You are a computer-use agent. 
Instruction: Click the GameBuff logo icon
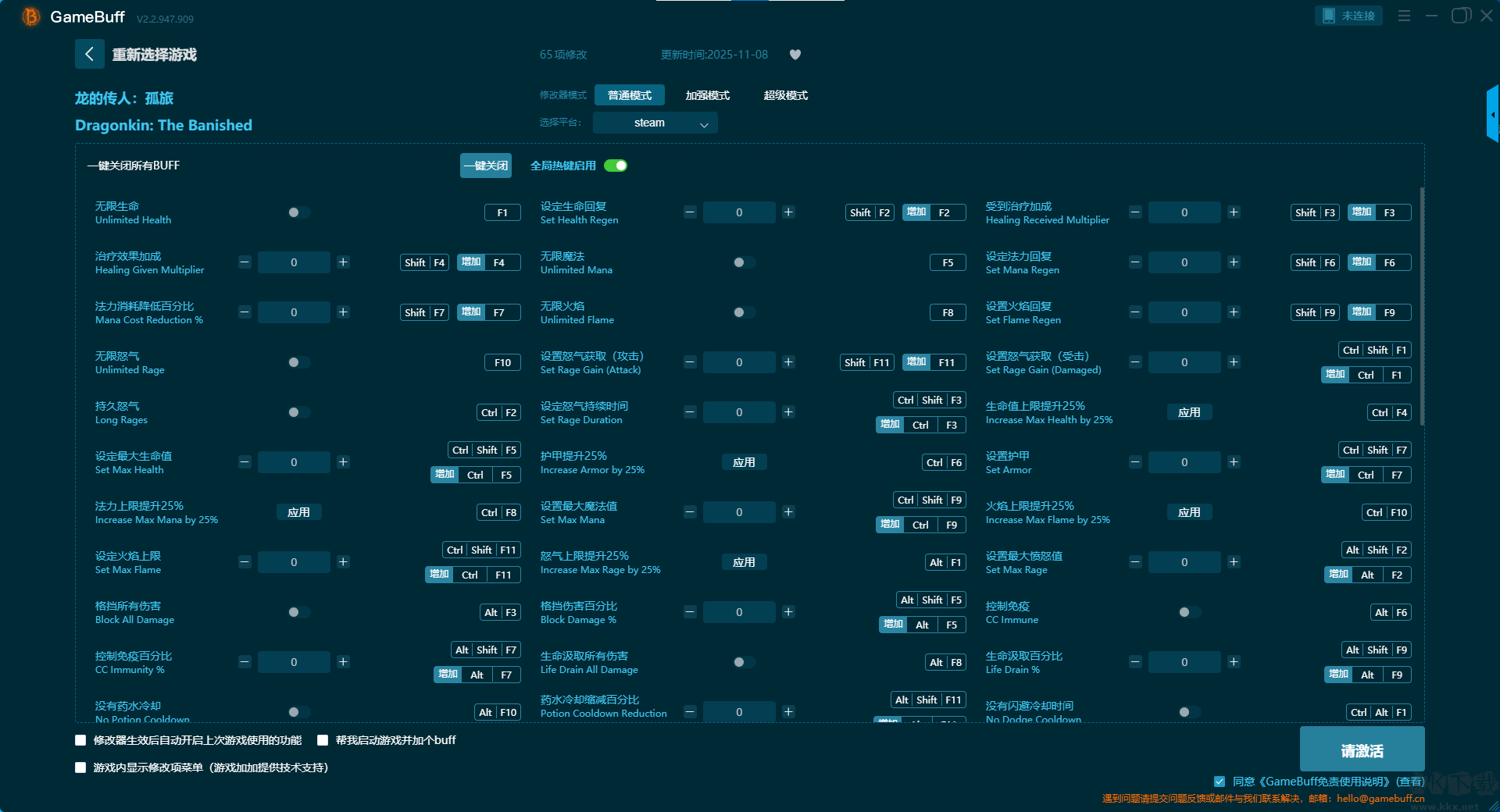30,16
